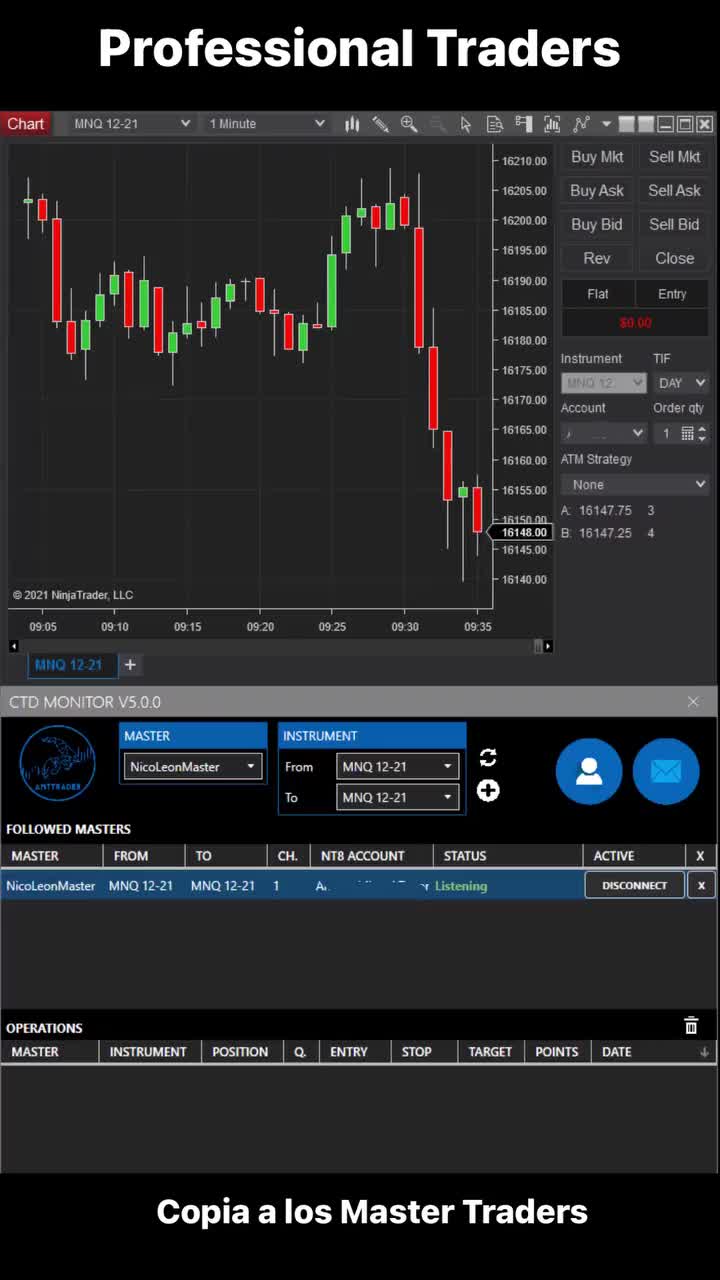Viewport: 720px width, 1280px height.
Task: Click the Buy Bid button
Action: pos(597,225)
